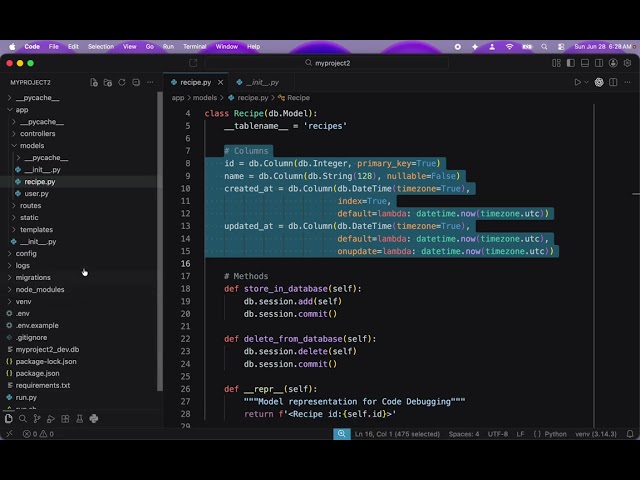Viewport: 640px width, 480px height.
Task: Click LF end-of-line selector
Action: coord(520,433)
